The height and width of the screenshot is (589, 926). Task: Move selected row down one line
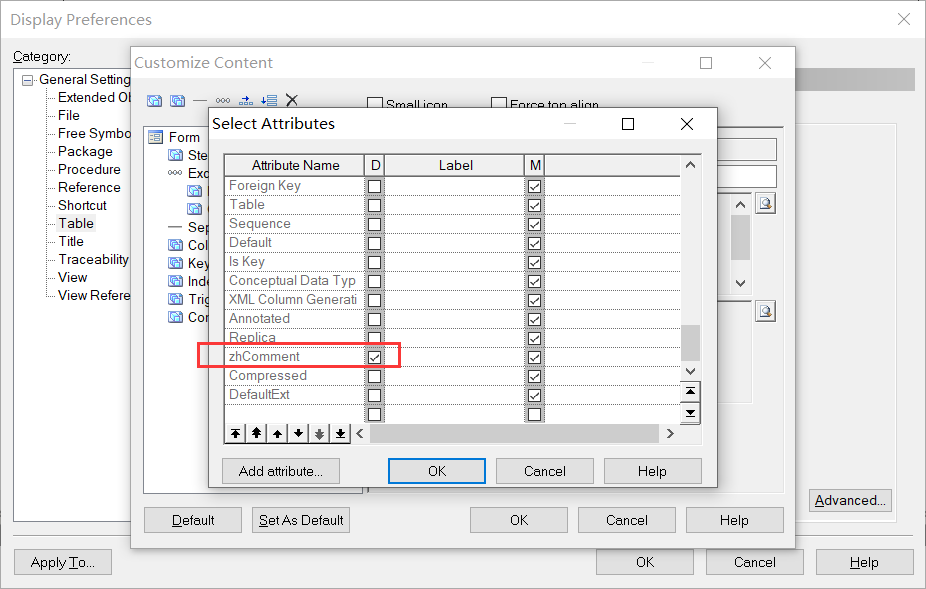[298, 434]
